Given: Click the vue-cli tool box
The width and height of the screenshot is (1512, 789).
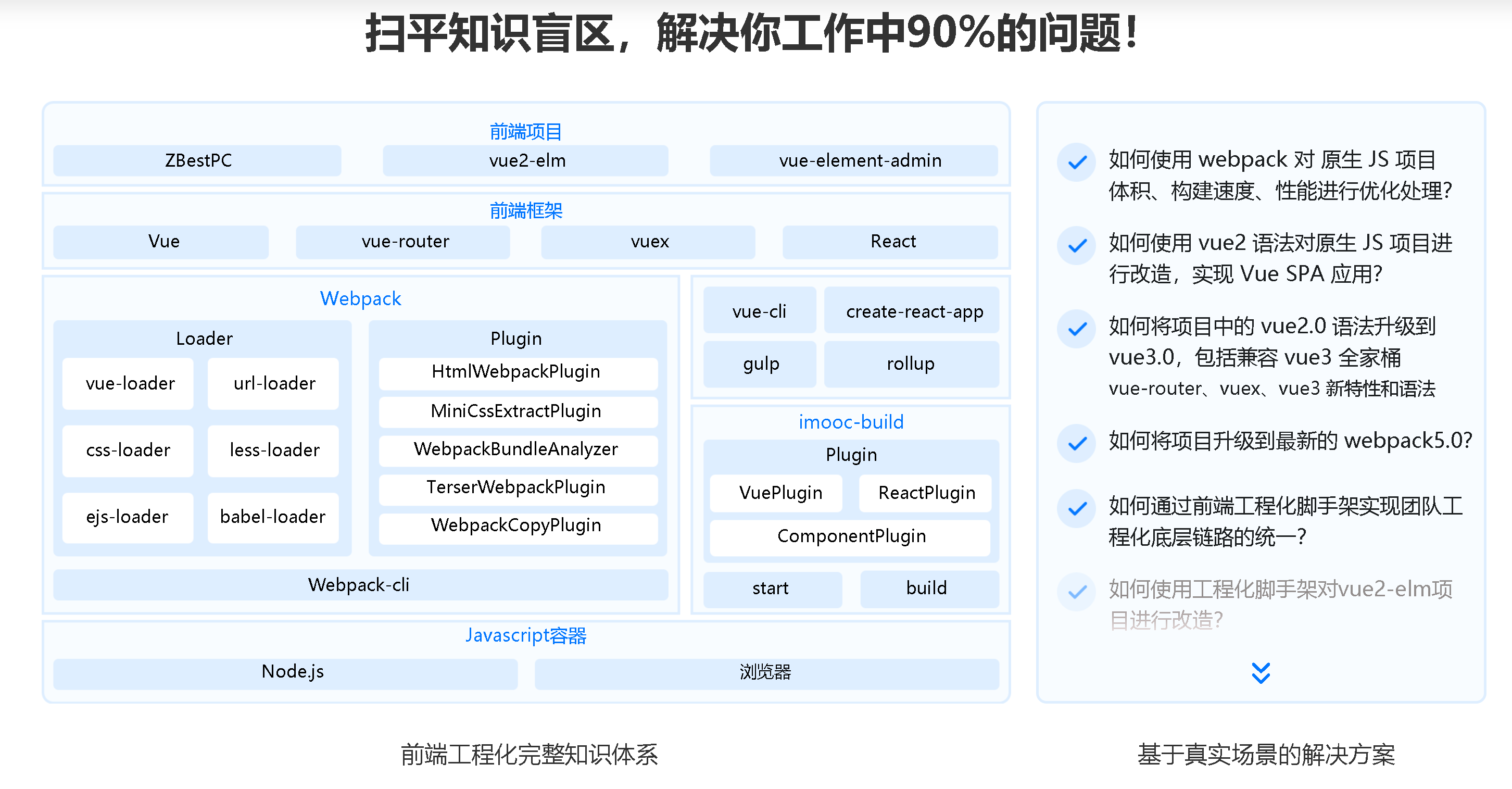Looking at the screenshot, I should point(760,310).
